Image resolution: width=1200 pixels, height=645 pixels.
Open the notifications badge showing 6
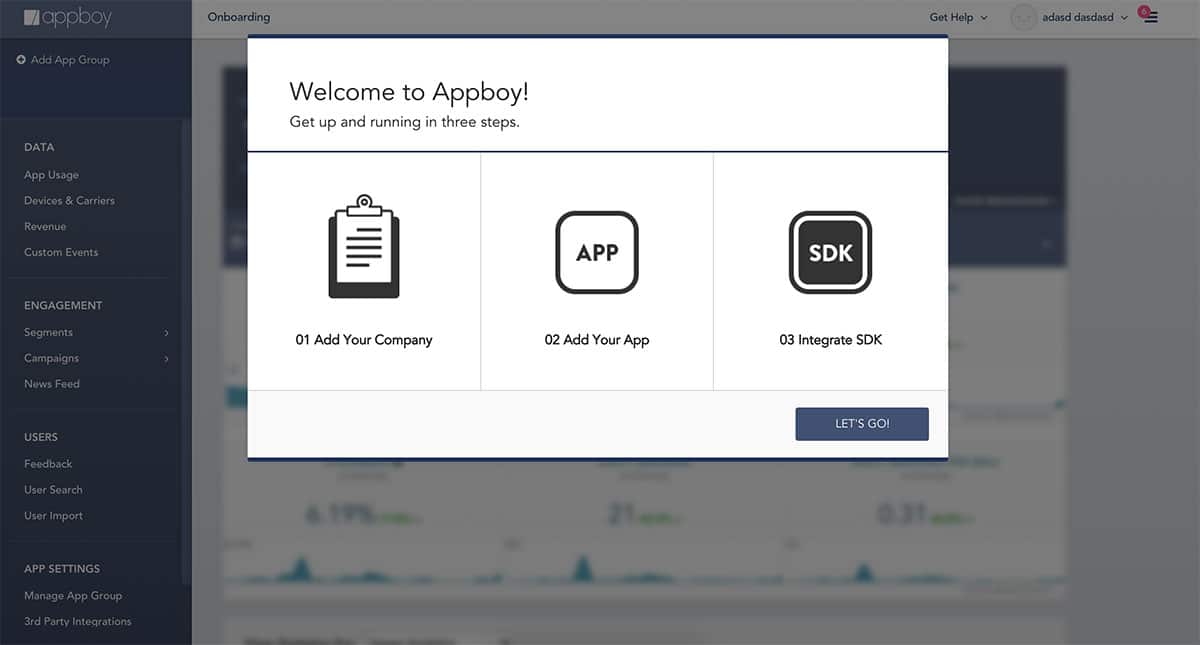pyautogui.click(x=1143, y=10)
